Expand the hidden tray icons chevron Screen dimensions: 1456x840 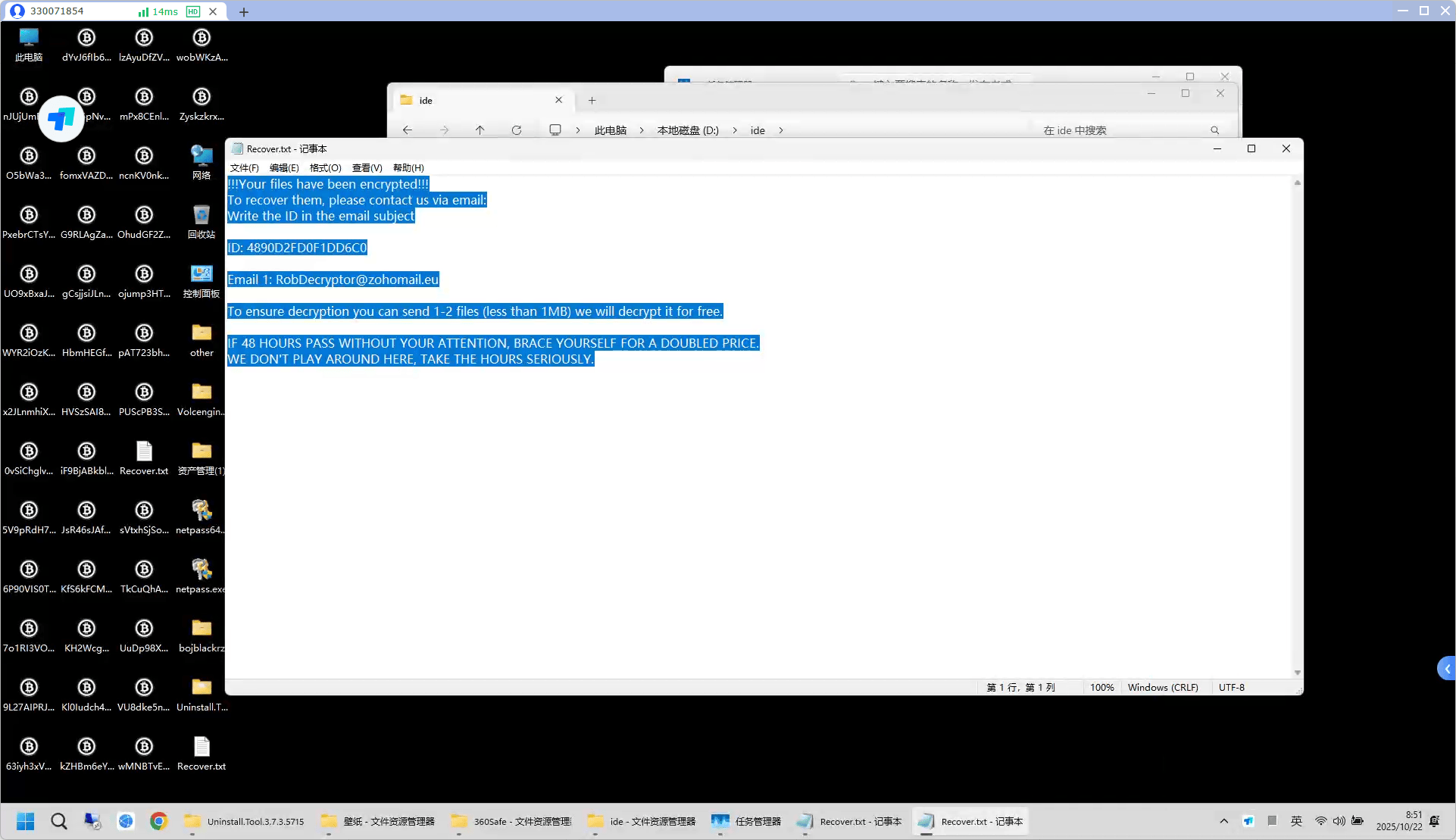coord(1223,821)
